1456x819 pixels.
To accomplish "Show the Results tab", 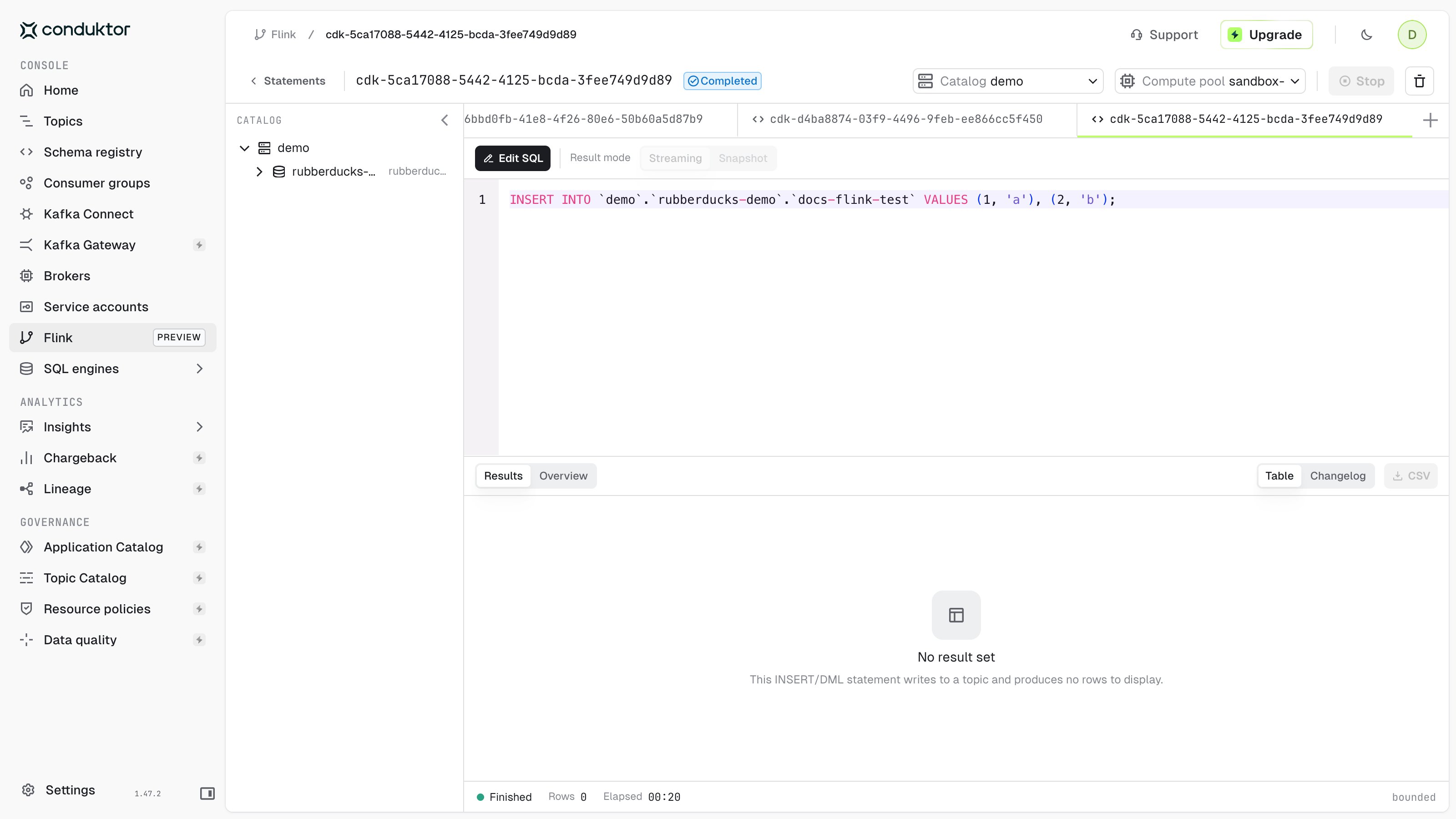I will 503,476.
